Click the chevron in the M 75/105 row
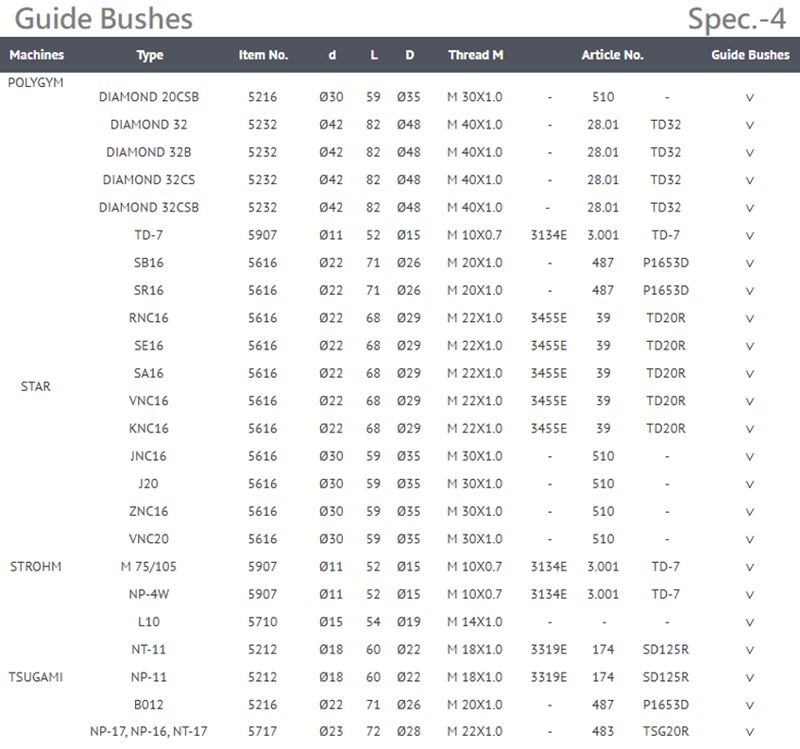This screenshot has height=749, width=800. coord(749,567)
